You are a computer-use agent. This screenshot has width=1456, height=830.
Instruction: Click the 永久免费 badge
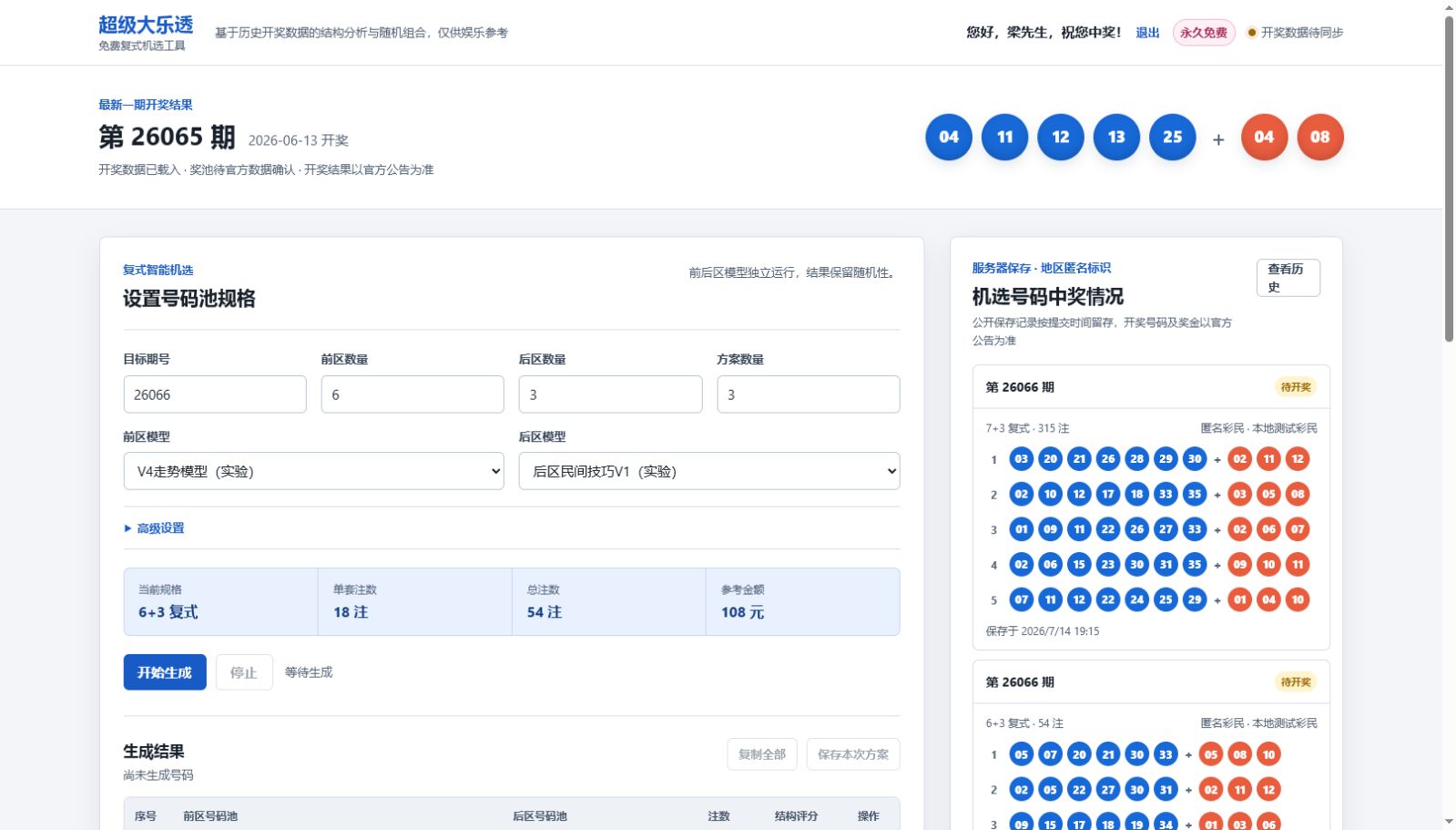[x=1204, y=33]
